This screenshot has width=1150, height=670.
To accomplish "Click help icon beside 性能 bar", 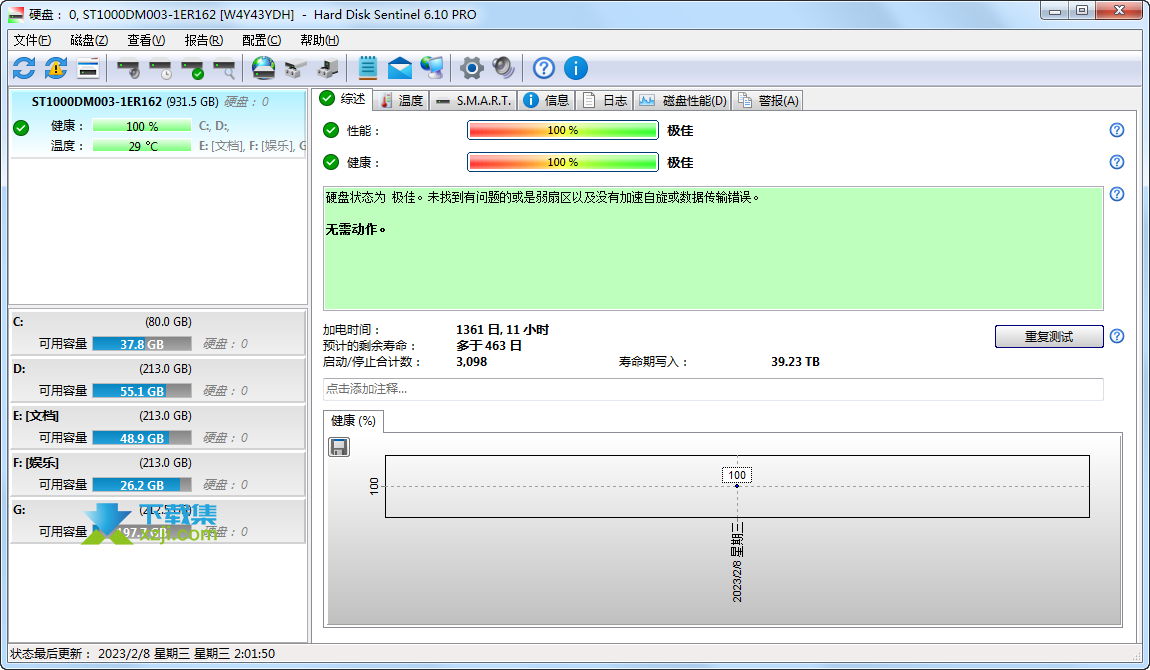I will (x=1116, y=130).
